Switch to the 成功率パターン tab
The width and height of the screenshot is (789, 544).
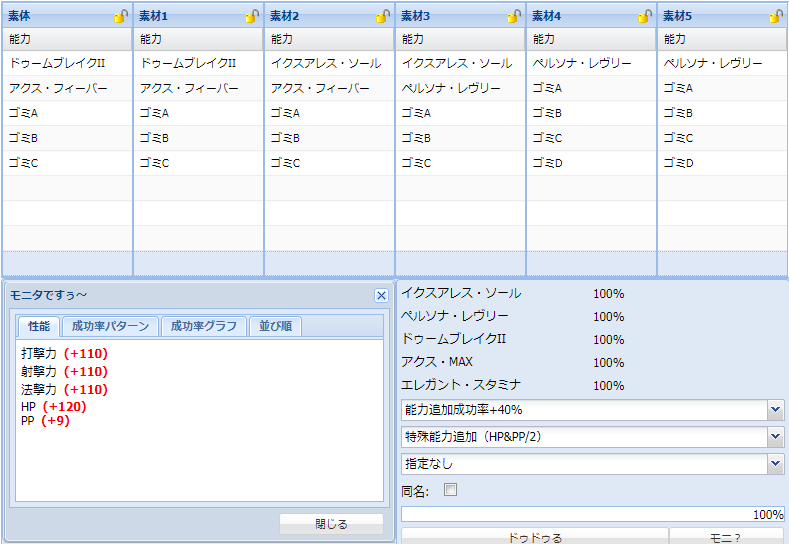click(110, 326)
